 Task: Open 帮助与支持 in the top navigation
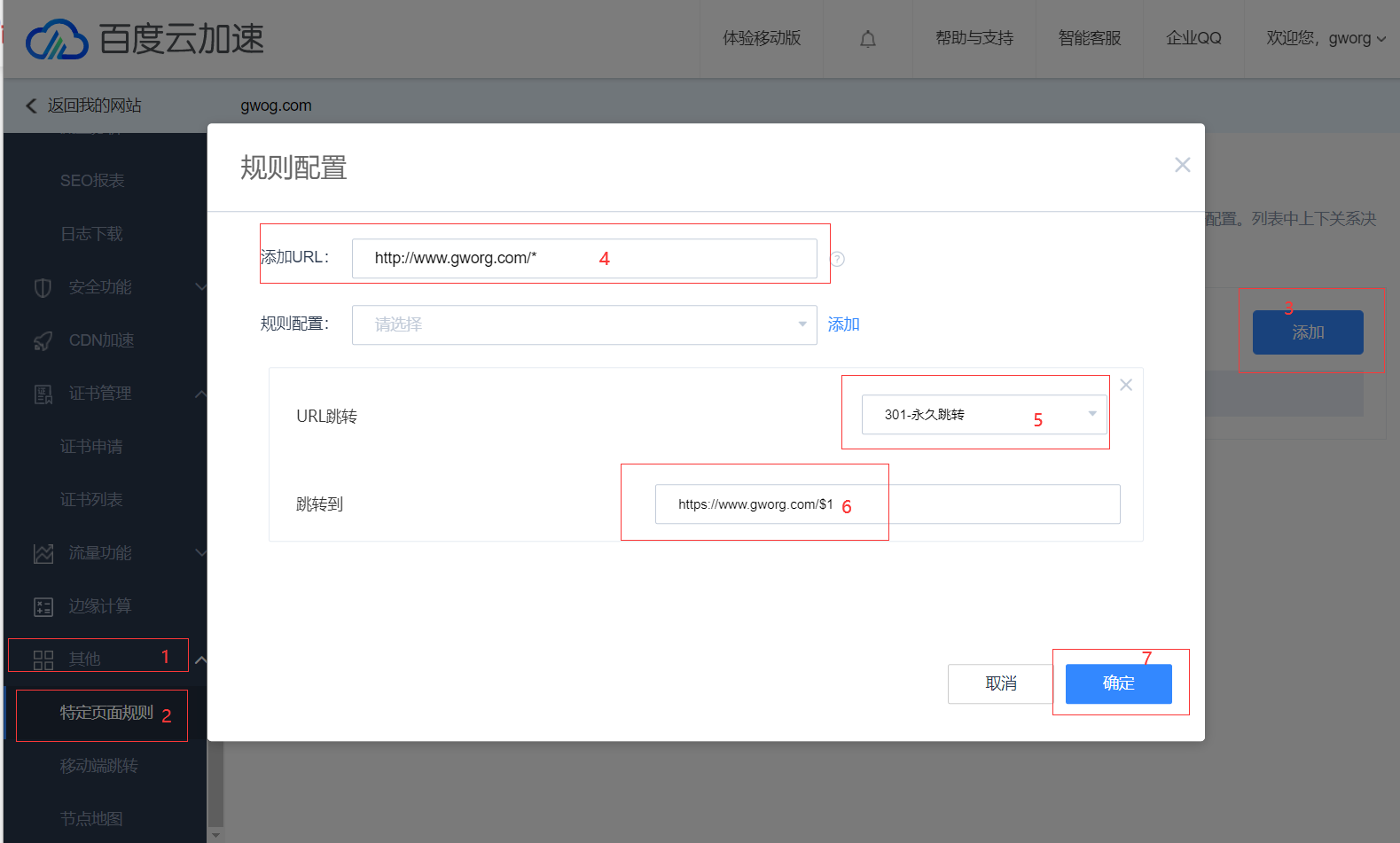point(974,39)
